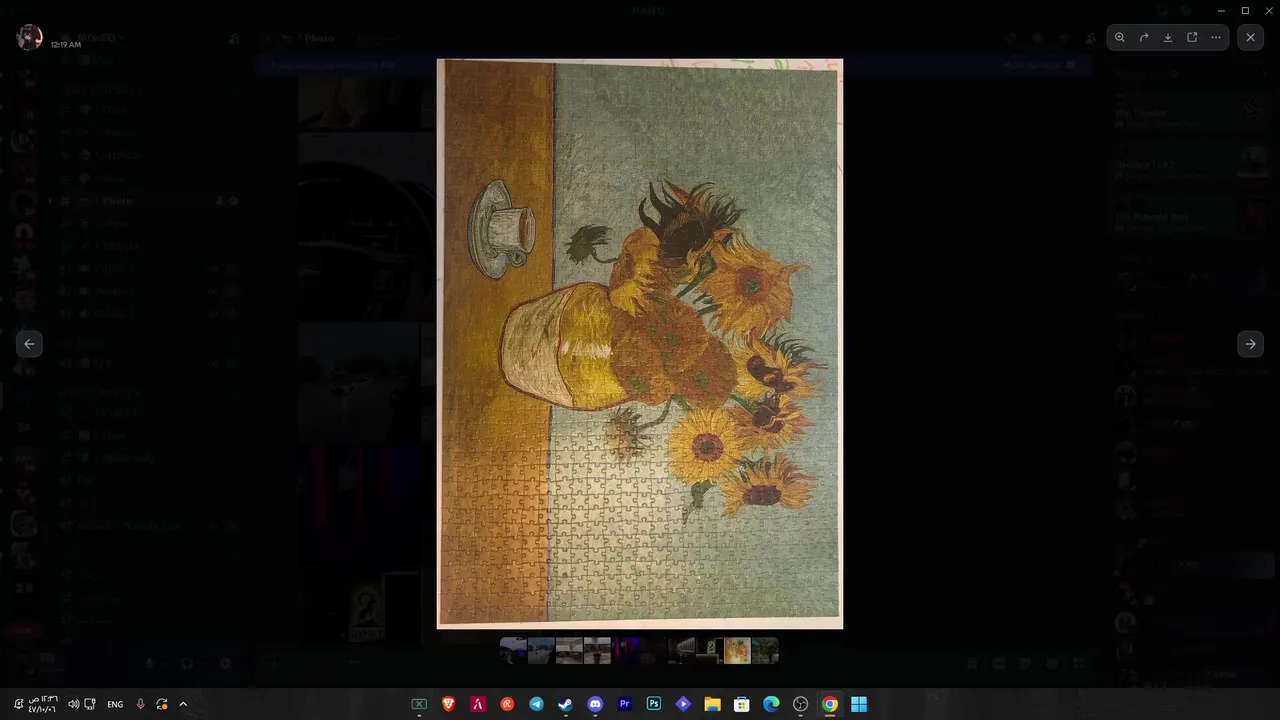Open Google Chrome from the taskbar
The height and width of the screenshot is (720, 1280).
click(830, 704)
